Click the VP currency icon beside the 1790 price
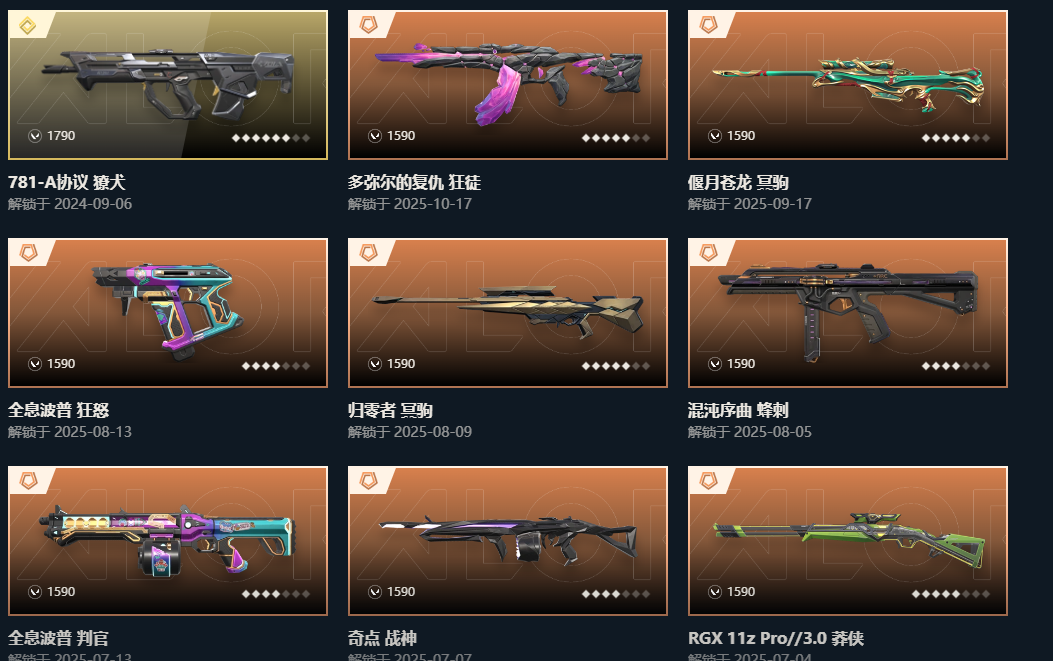The image size is (1053, 661). [x=35, y=136]
